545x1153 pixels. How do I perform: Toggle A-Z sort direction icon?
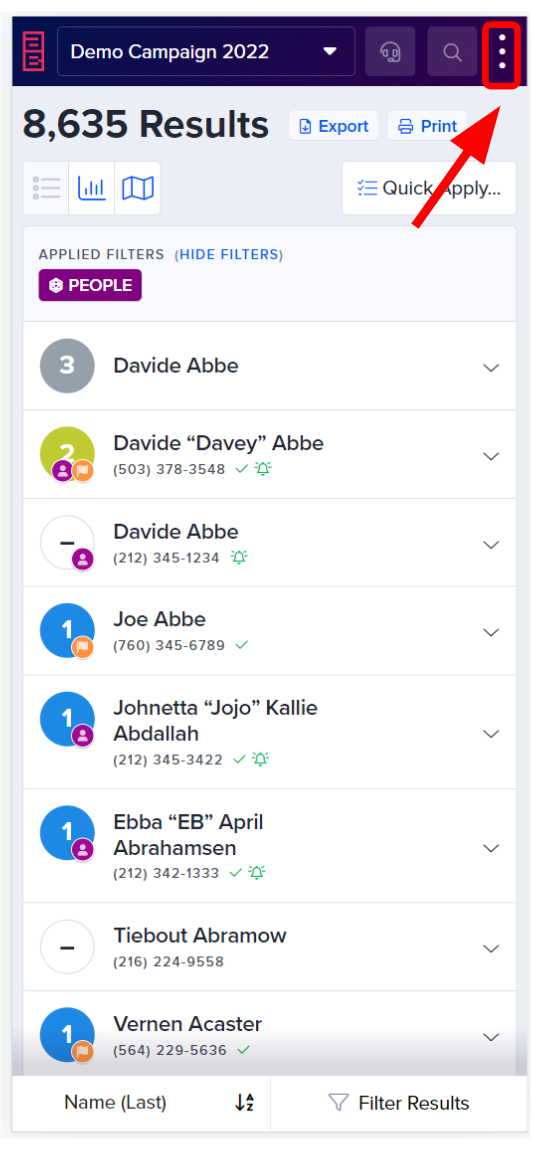click(x=244, y=1103)
